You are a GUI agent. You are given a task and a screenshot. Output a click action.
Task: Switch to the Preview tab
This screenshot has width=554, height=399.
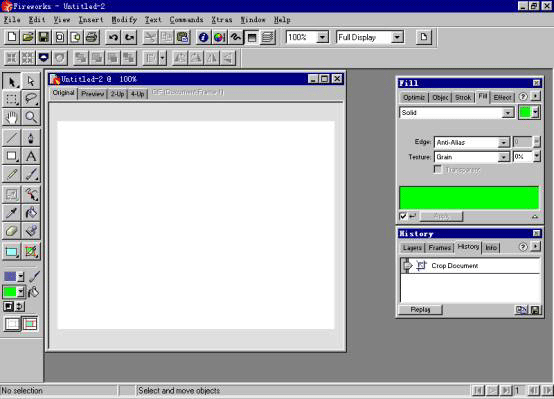pyautogui.click(x=92, y=94)
